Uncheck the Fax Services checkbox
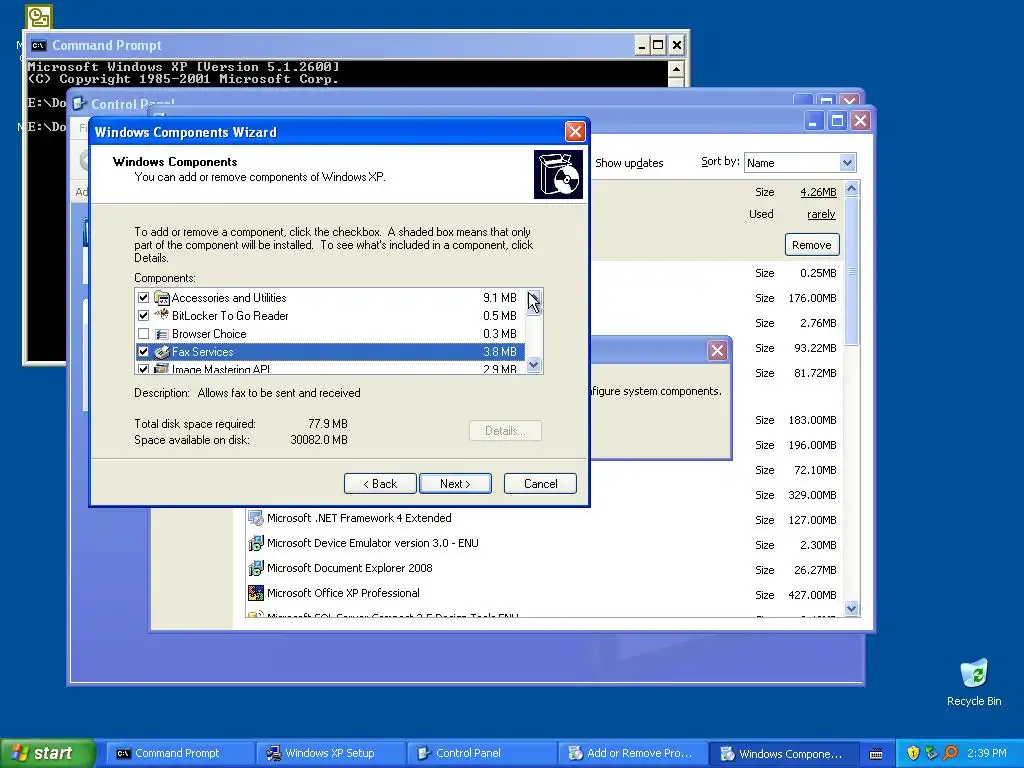 click(144, 351)
